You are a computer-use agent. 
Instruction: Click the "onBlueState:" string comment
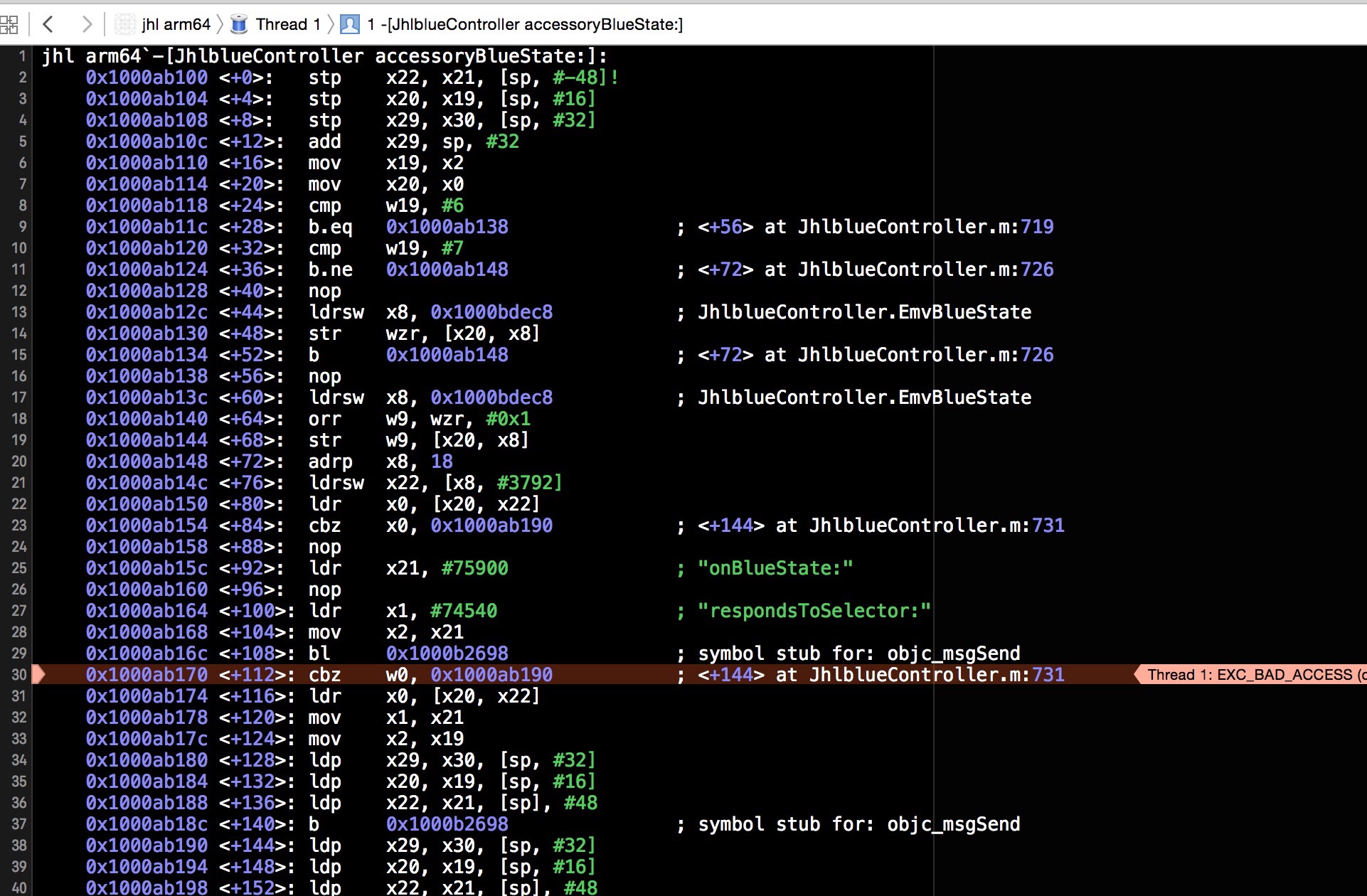775,568
